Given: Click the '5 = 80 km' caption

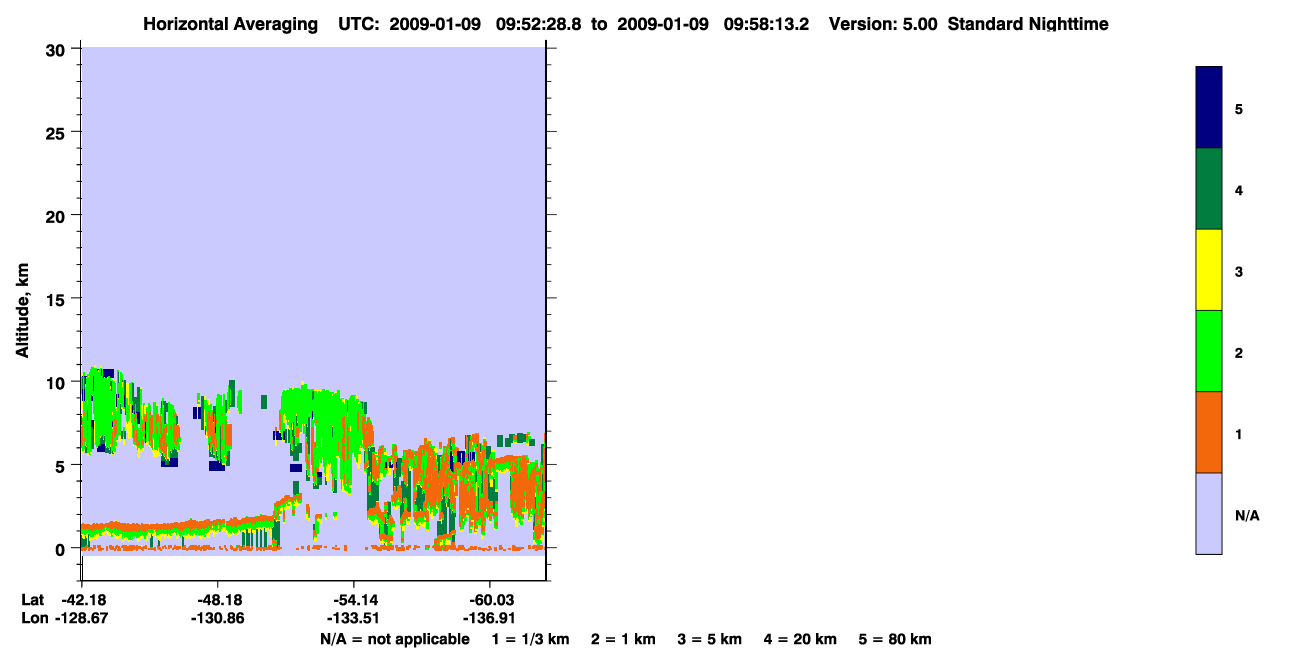Looking at the screenshot, I should click(x=895, y=639).
